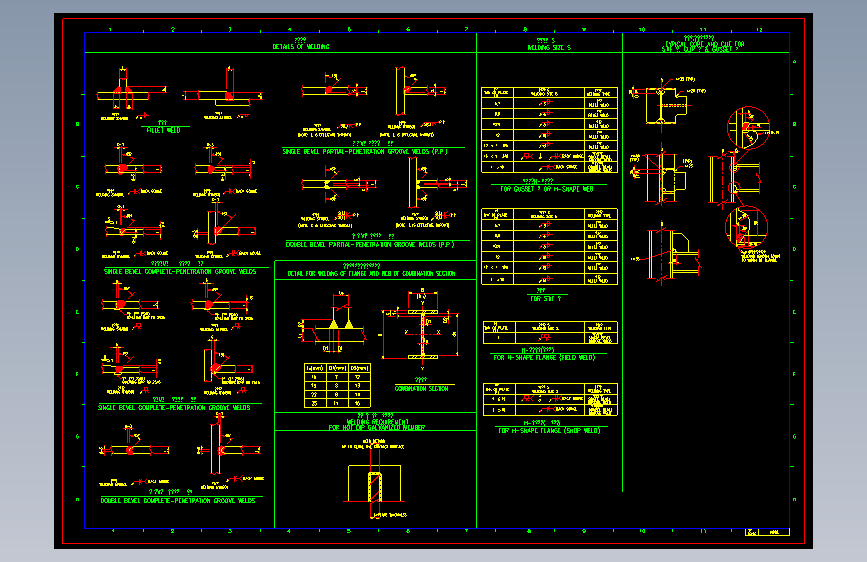
Task: Select 'FOR GUSSET ? OR H-SHAPE WEB' caption
Action: click(x=546, y=189)
